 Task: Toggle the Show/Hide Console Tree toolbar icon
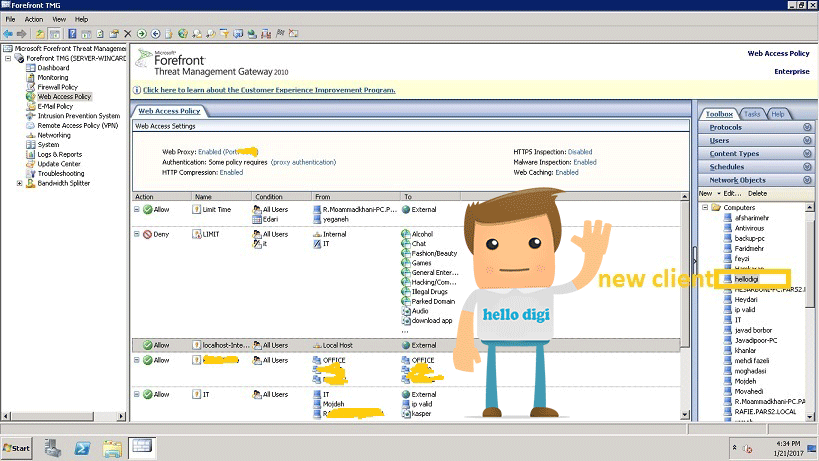tap(54, 34)
